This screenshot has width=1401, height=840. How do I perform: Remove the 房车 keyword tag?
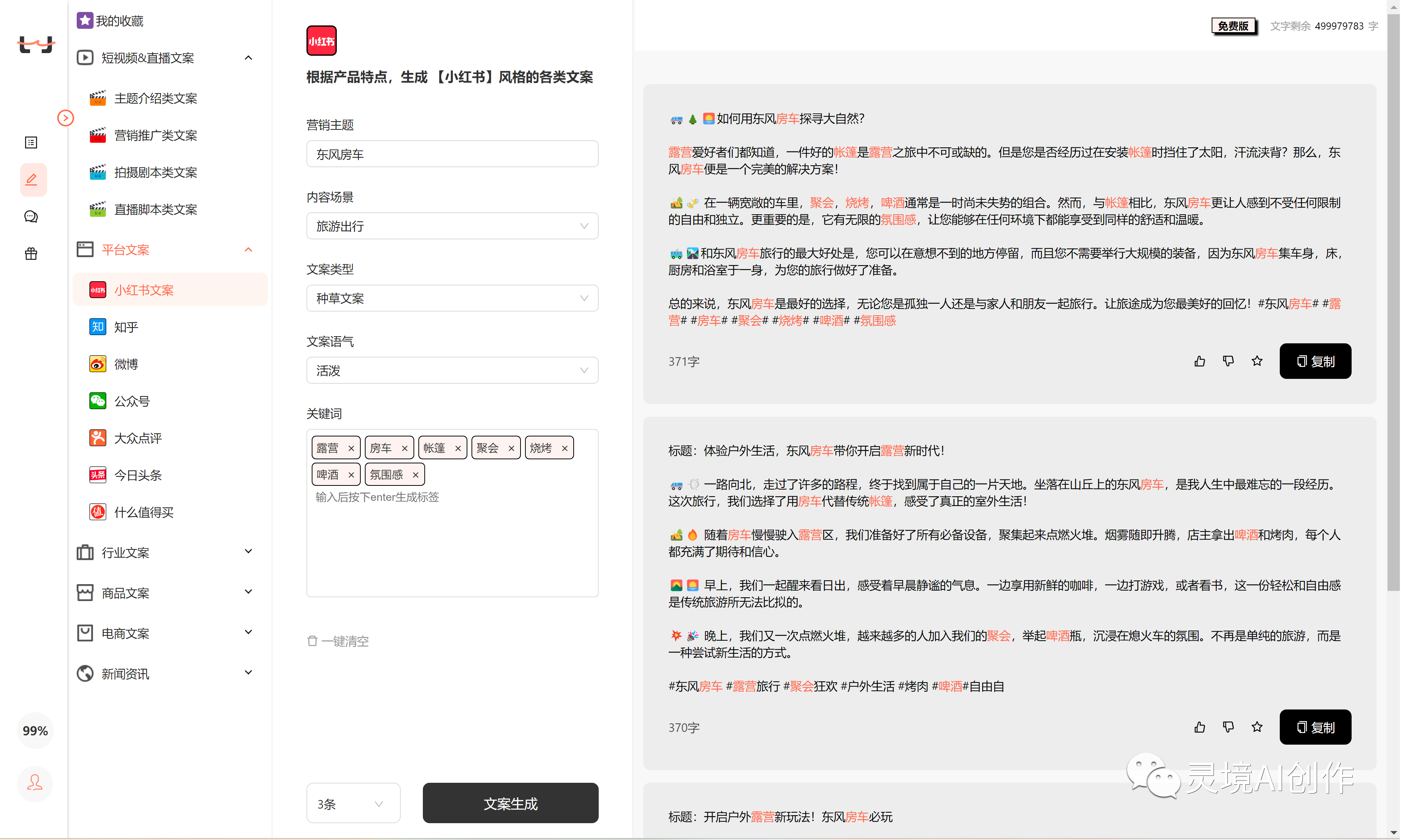(x=405, y=448)
